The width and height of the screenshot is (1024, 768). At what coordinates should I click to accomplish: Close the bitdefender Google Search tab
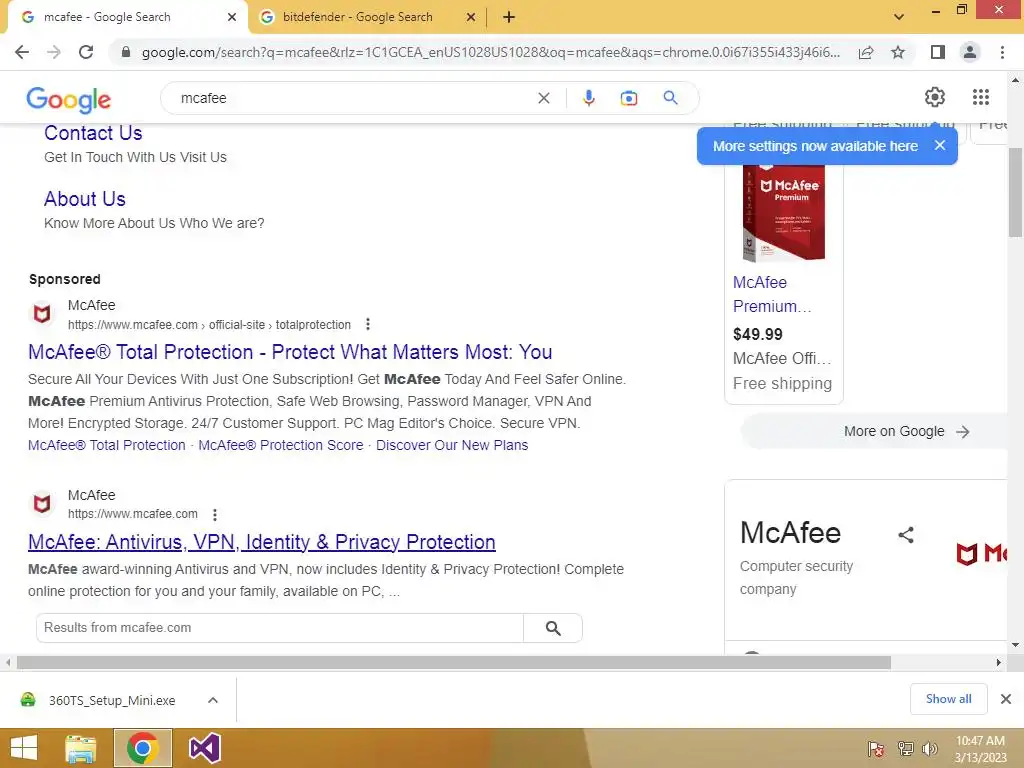(471, 17)
